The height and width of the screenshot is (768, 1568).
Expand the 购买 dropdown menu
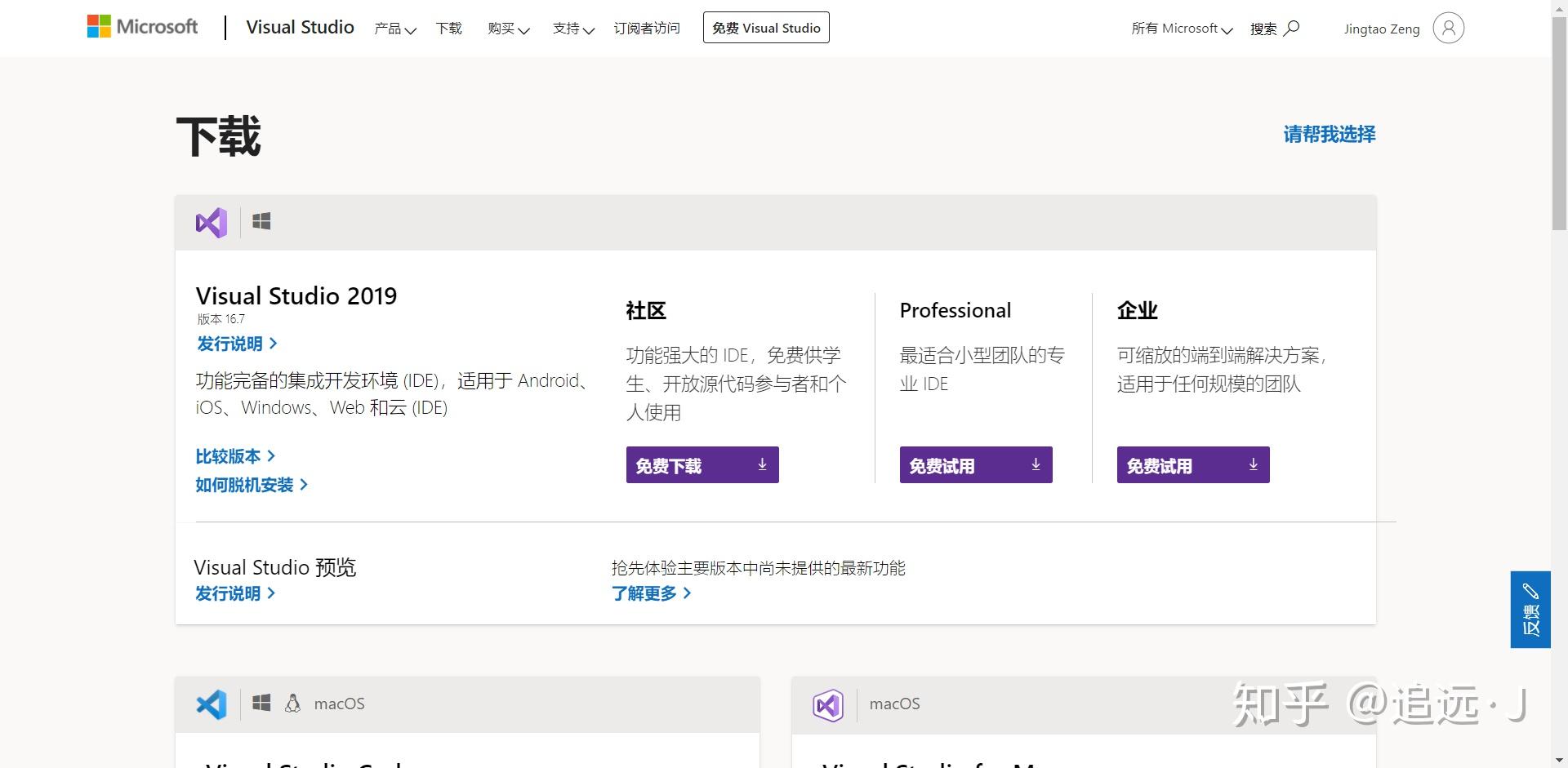click(x=509, y=29)
